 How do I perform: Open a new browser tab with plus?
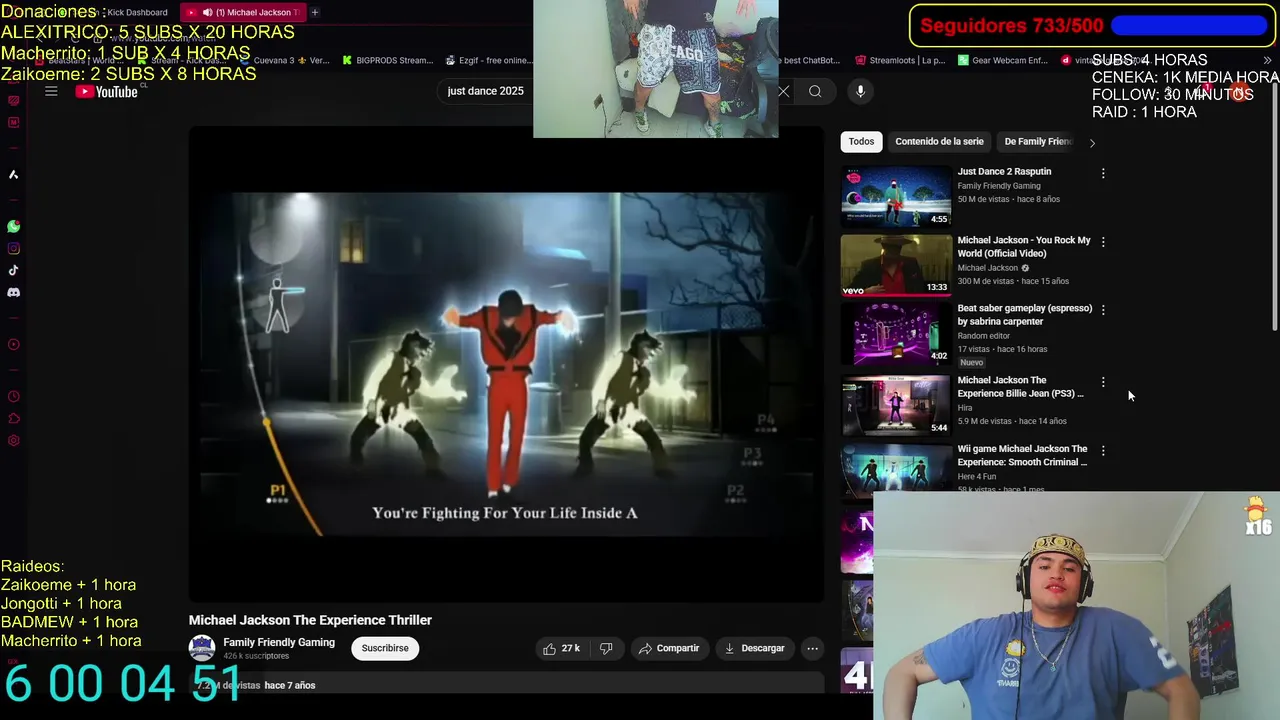coord(314,12)
